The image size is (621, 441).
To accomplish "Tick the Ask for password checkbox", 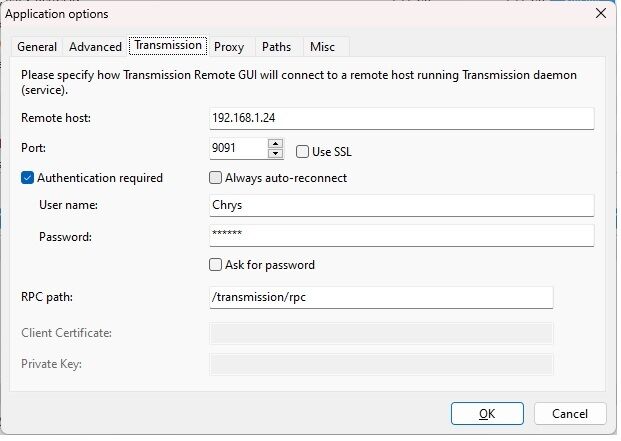I will tap(216, 266).
